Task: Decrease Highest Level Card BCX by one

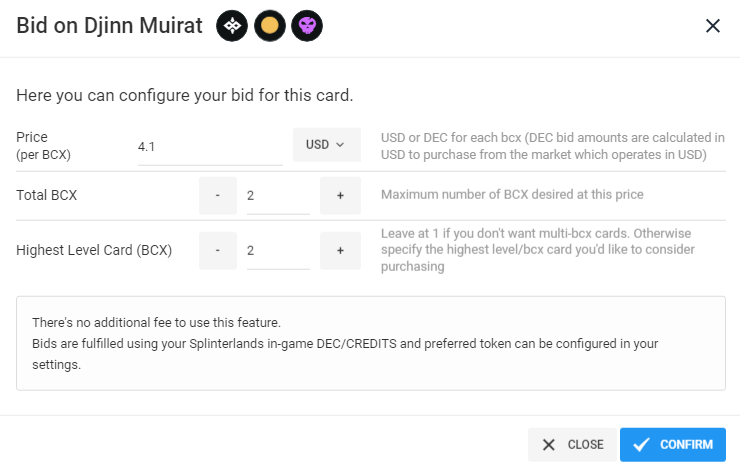Action: tap(218, 251)
